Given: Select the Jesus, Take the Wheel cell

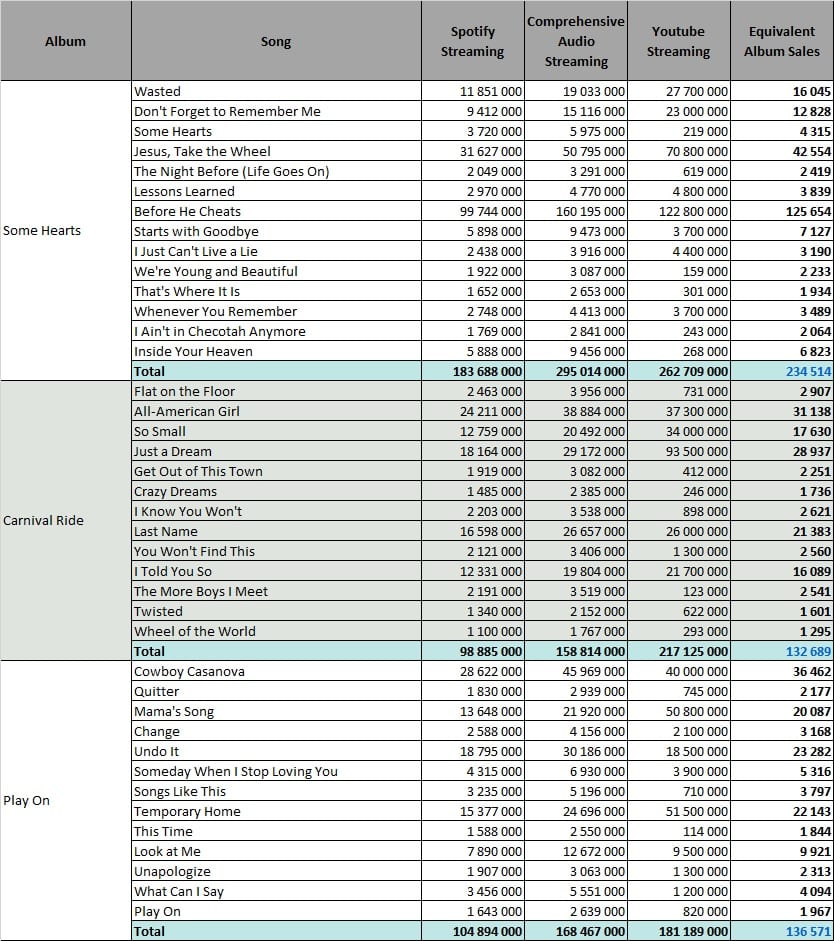Looking at the screenshot, I should (276, 151).
